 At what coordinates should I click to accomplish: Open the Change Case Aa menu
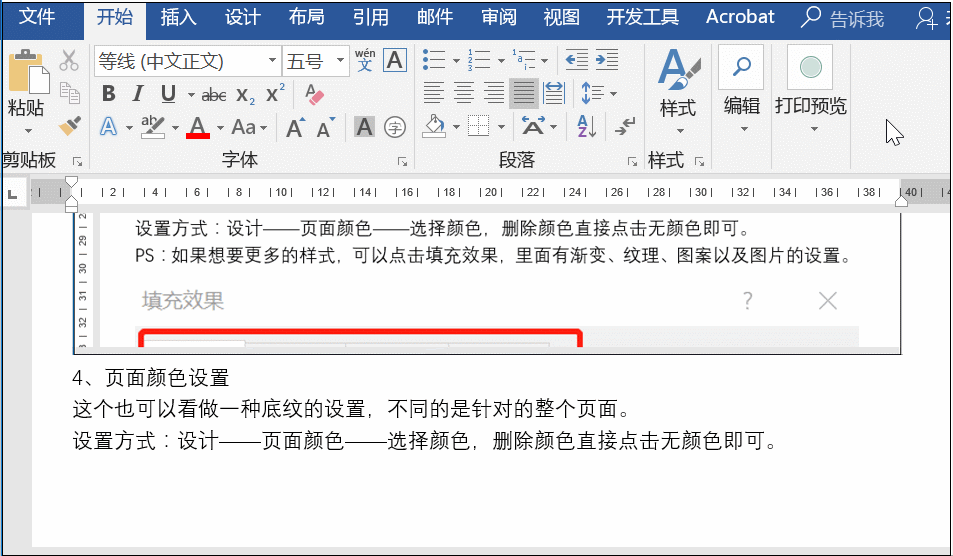[249, 127]
